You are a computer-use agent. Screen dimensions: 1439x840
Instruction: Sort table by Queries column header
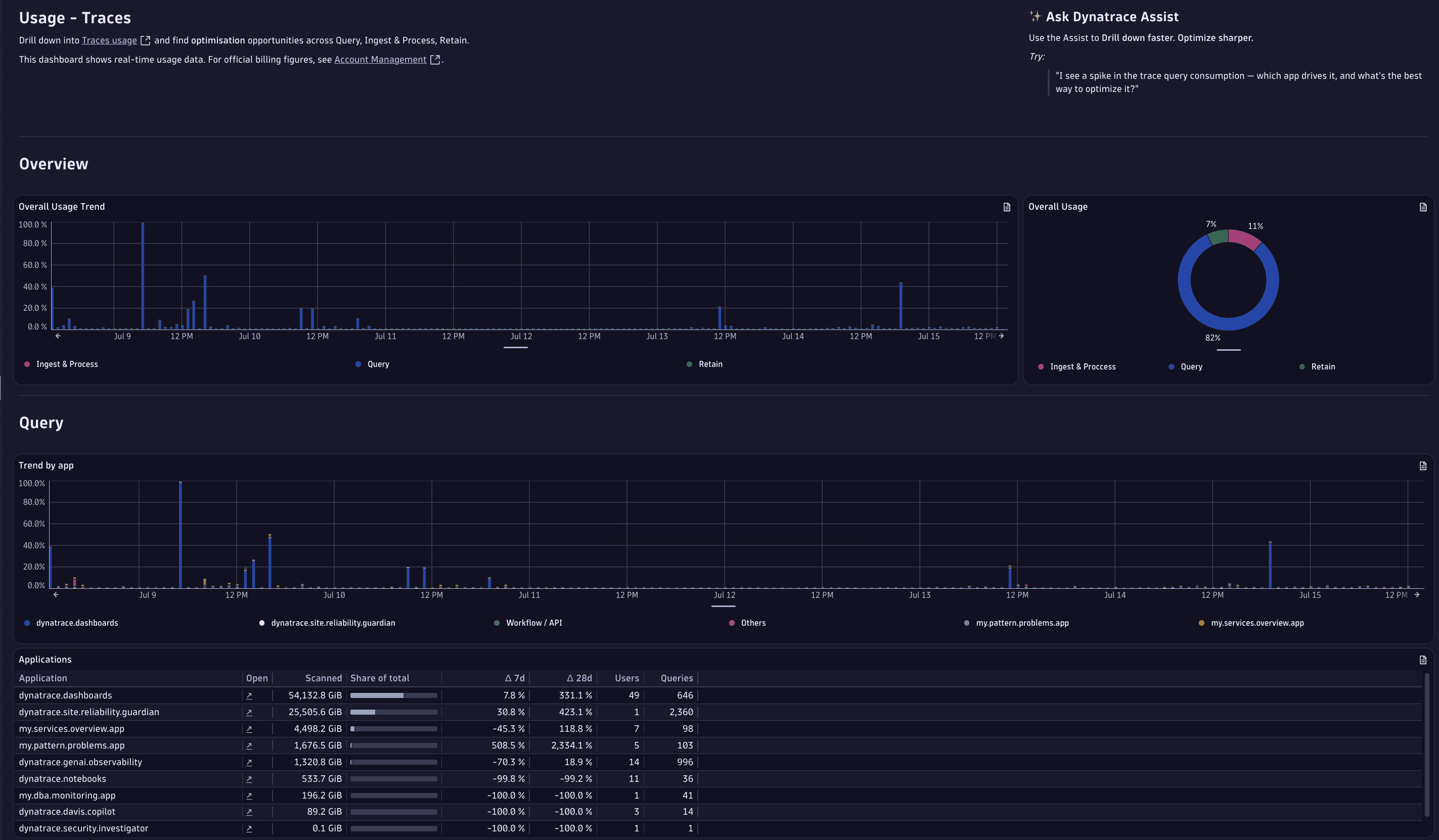click(x=677, y=678)
